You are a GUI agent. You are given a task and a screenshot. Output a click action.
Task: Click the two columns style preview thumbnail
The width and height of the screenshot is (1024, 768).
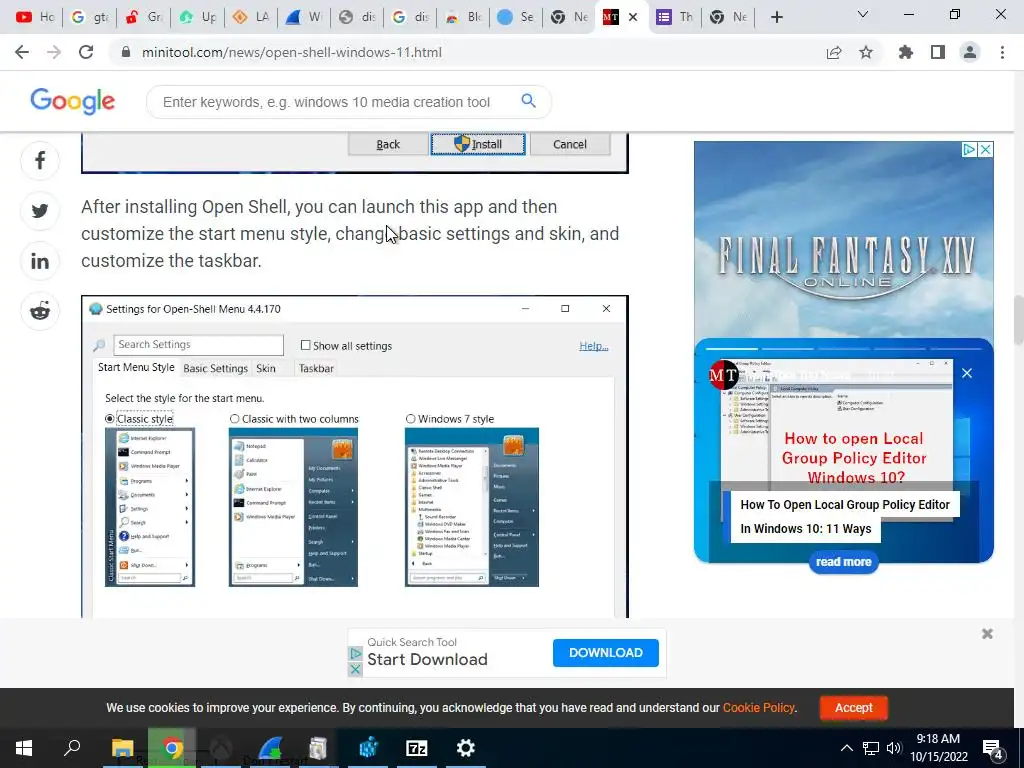pyautogui.click(x=293, y=507)
